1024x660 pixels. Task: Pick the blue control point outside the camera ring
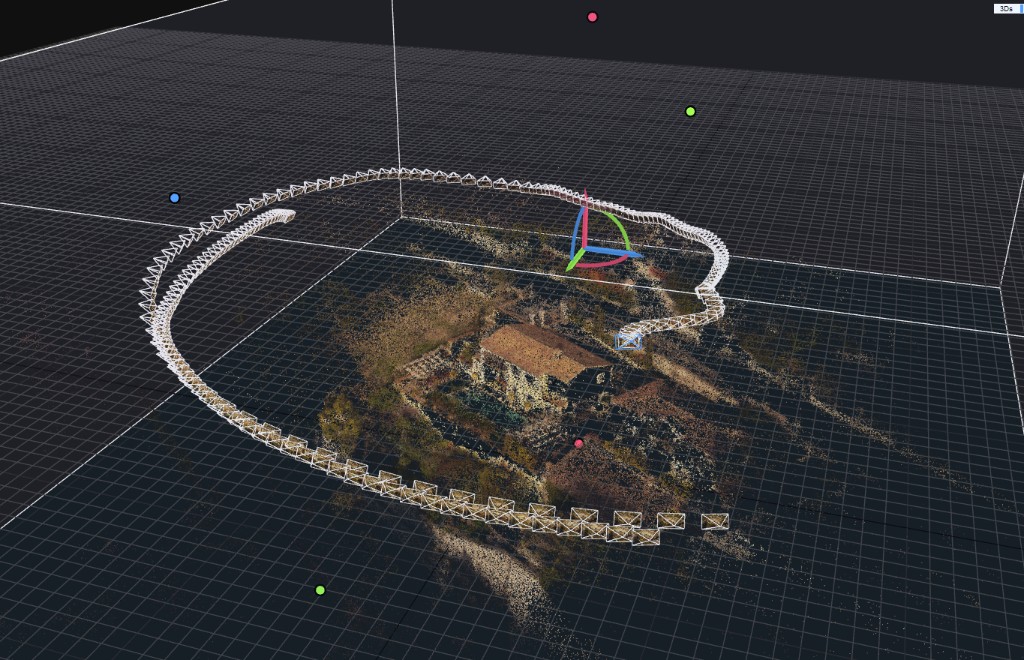(174, 198)
